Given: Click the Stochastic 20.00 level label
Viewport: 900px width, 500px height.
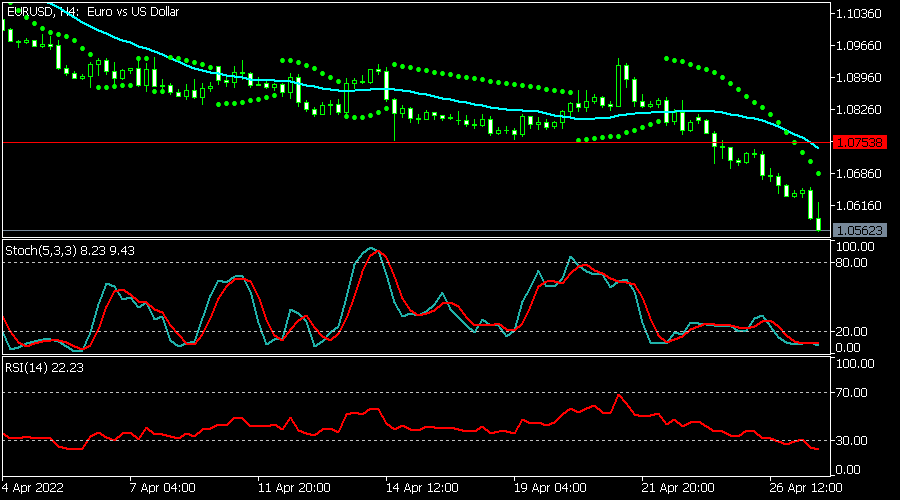Looking at the screenshot, I should (x=852, y=332).
